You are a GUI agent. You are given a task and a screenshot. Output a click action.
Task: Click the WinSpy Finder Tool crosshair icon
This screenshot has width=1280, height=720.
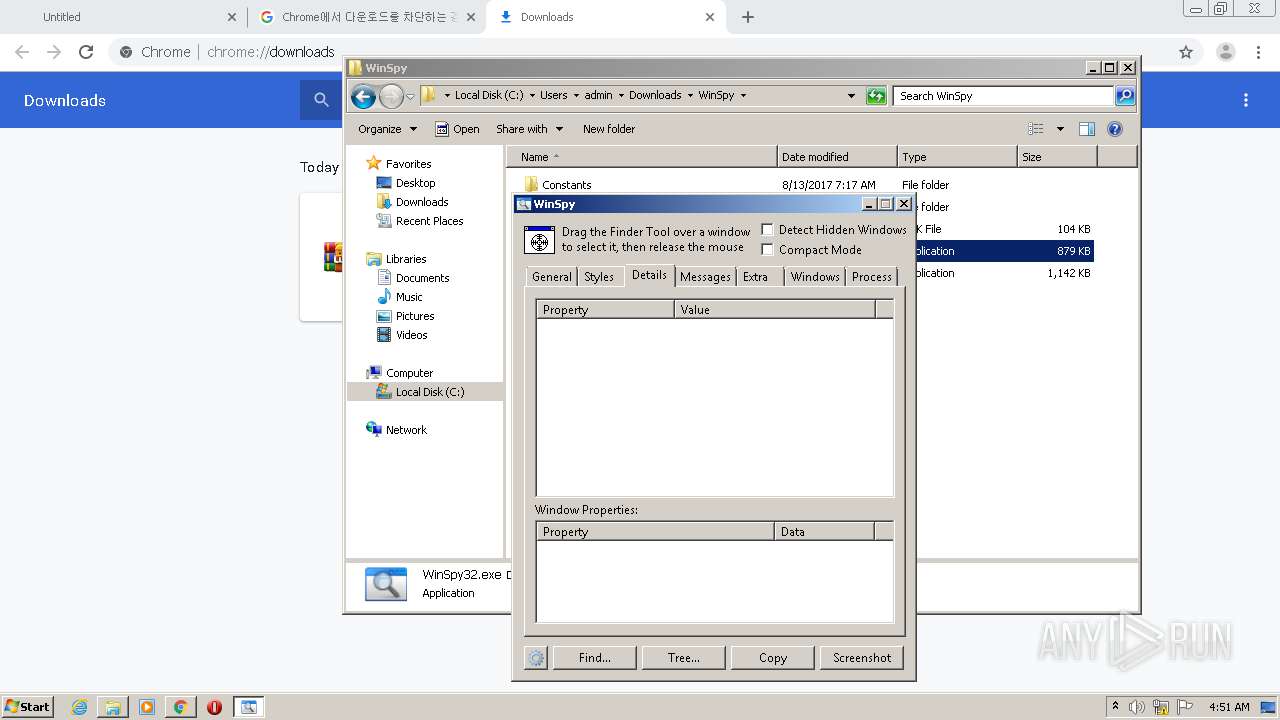[x=539, y=240]
